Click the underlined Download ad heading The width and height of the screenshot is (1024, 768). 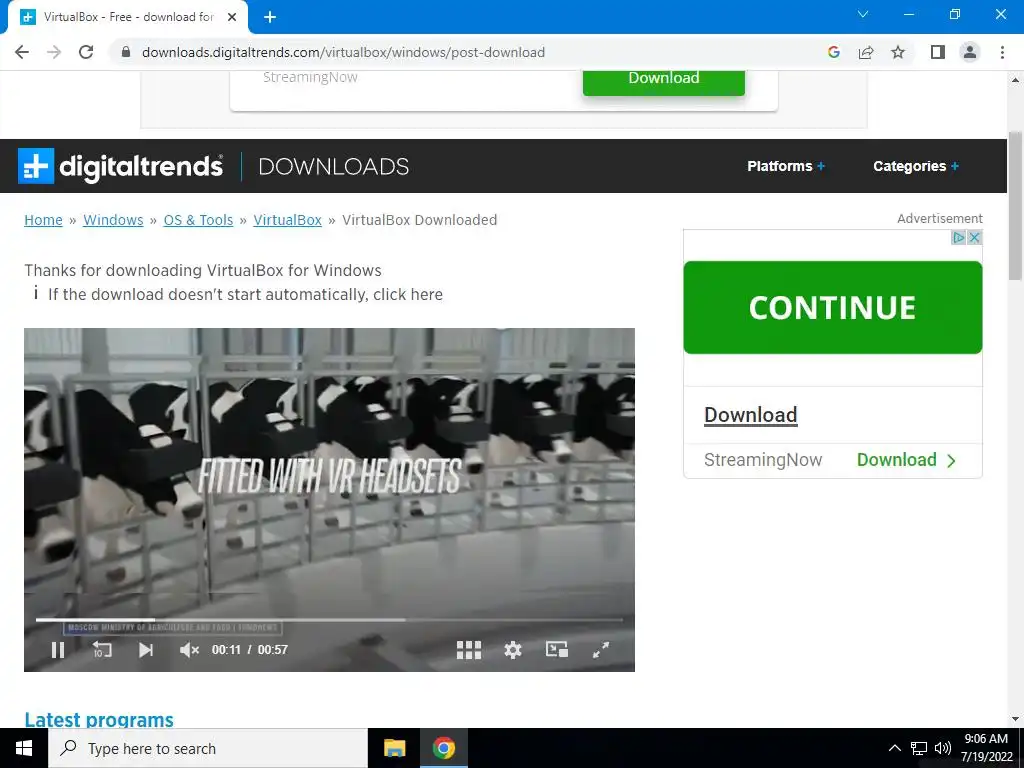(750, 415)
